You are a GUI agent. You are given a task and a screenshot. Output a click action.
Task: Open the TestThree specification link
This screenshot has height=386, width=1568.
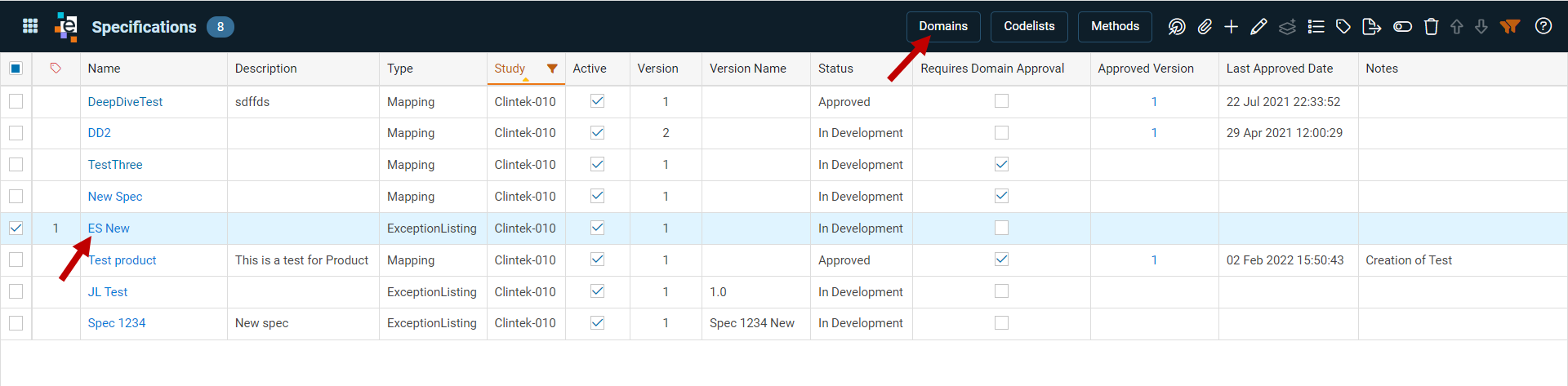[115, 165]
